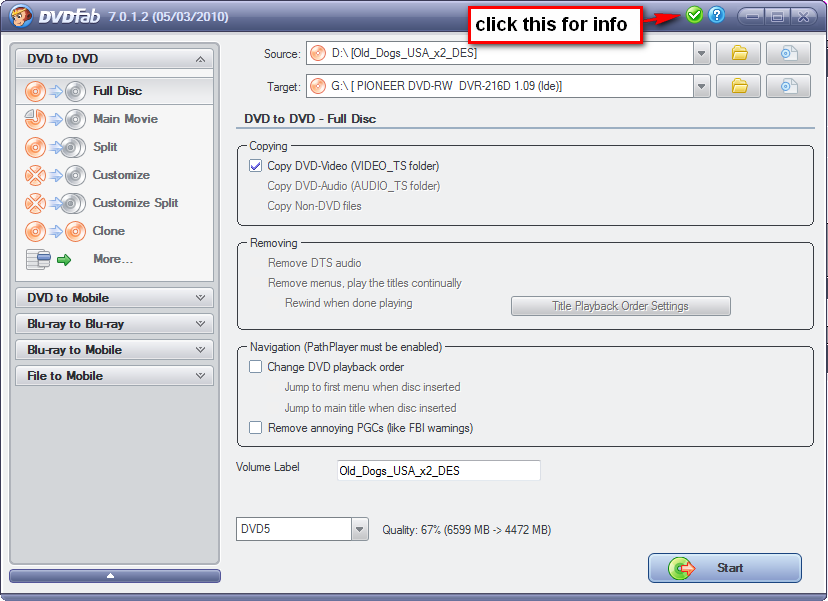This screenshot has width=828, height=601.
Task: Start the DVD copy process
Action: [724, 568]
